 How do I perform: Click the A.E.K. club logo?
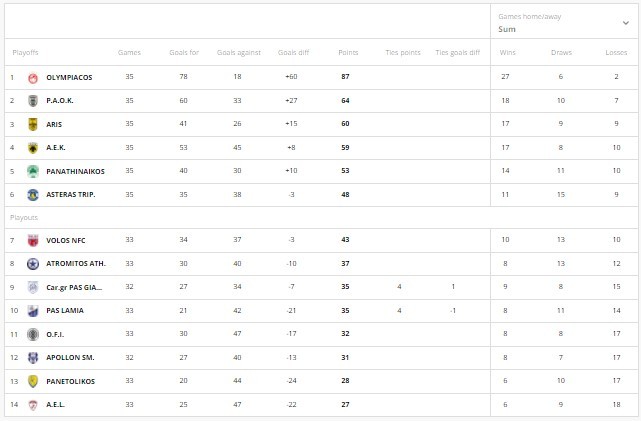pos(32,148)
